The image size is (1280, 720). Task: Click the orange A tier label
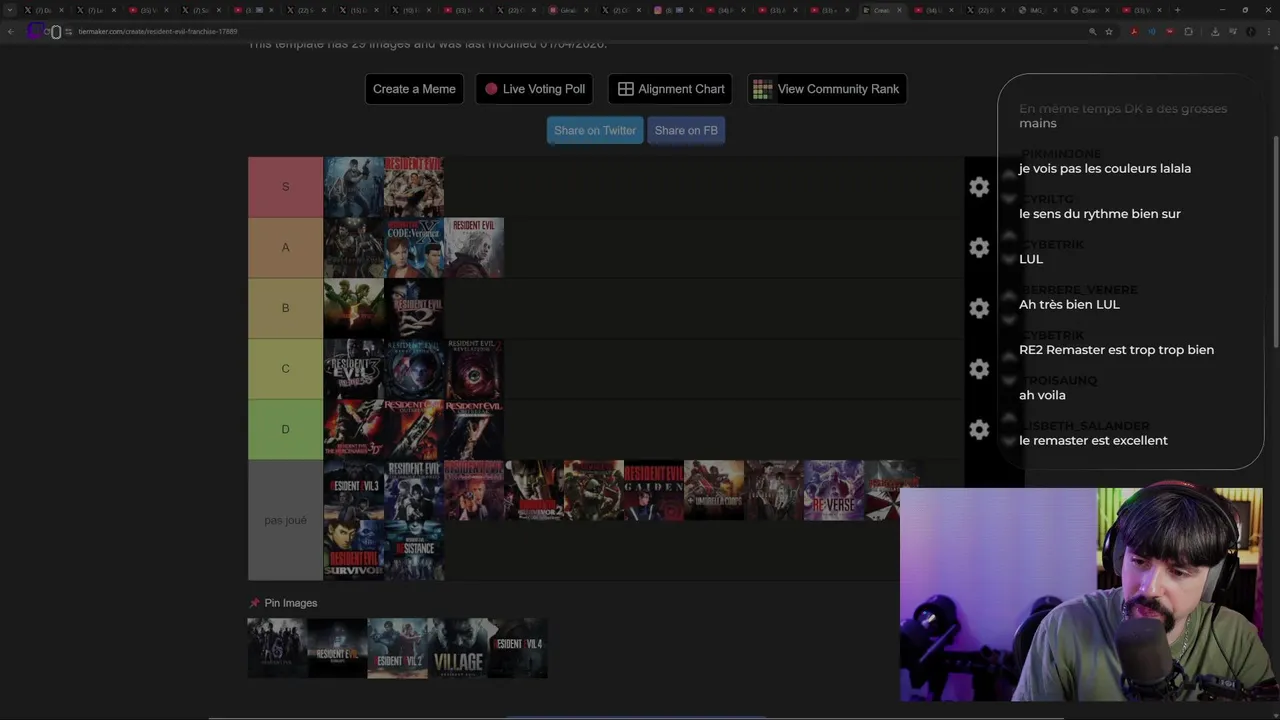285,247
